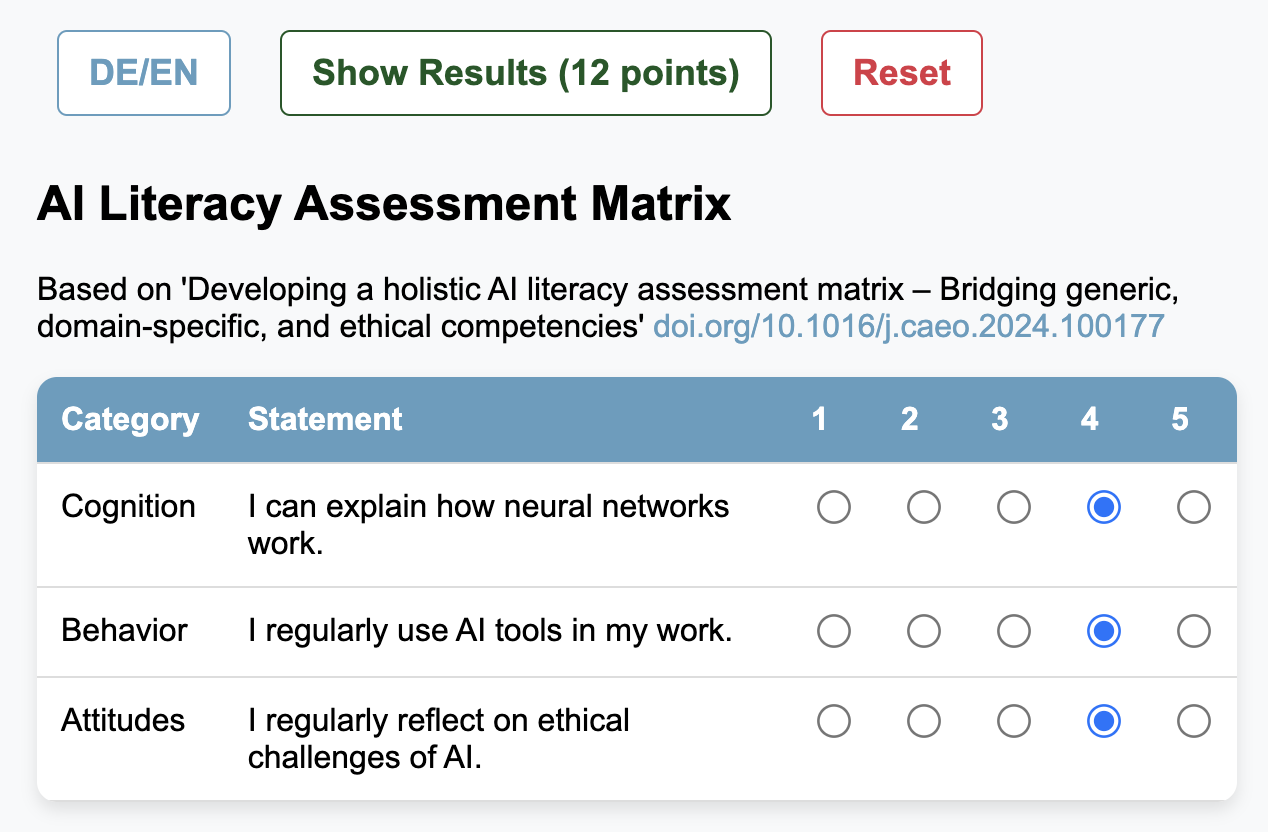Choose rating 3 in the Behavior row

coord(1014,631)
